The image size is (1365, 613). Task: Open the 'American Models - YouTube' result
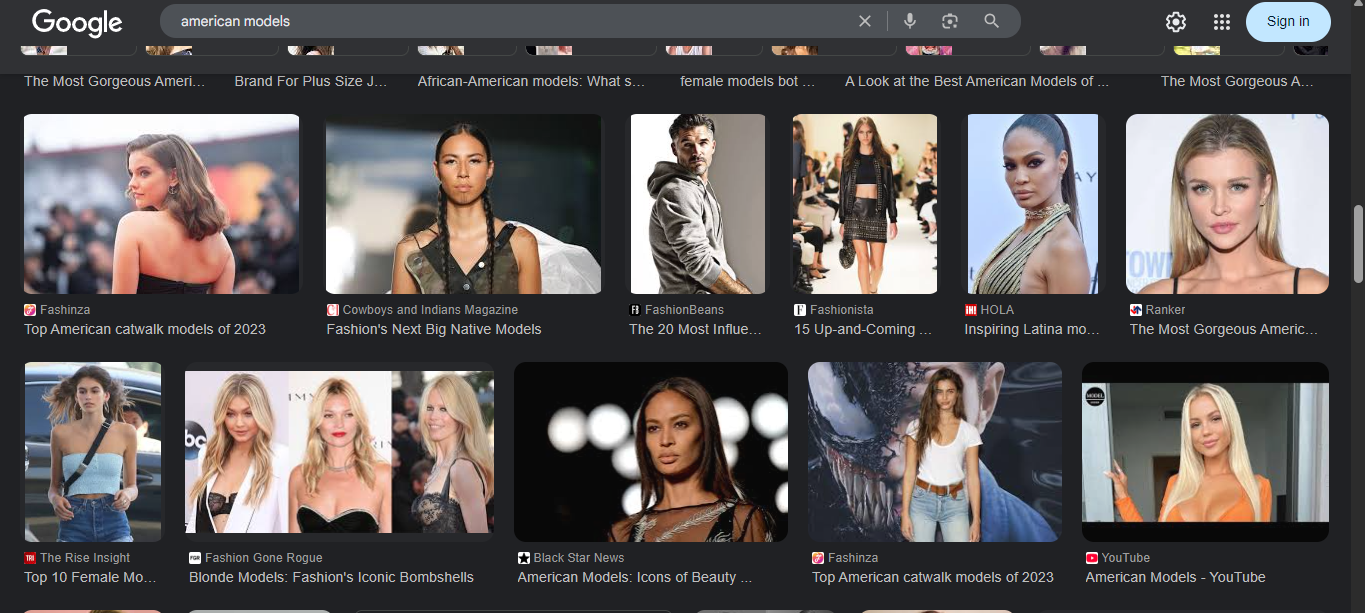tap(1175, 577)
